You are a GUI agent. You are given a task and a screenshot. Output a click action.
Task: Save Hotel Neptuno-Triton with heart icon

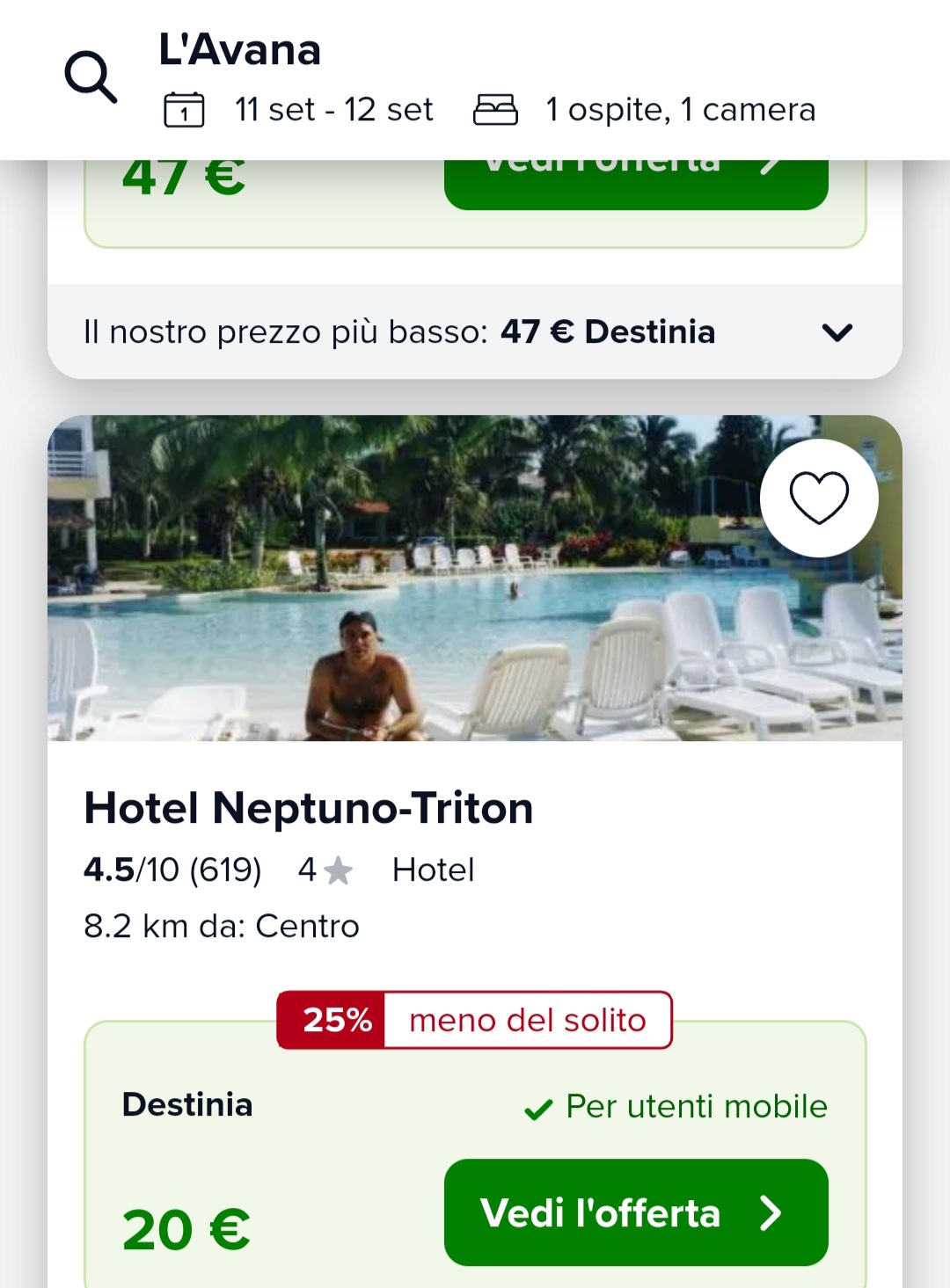pos(818,498)
